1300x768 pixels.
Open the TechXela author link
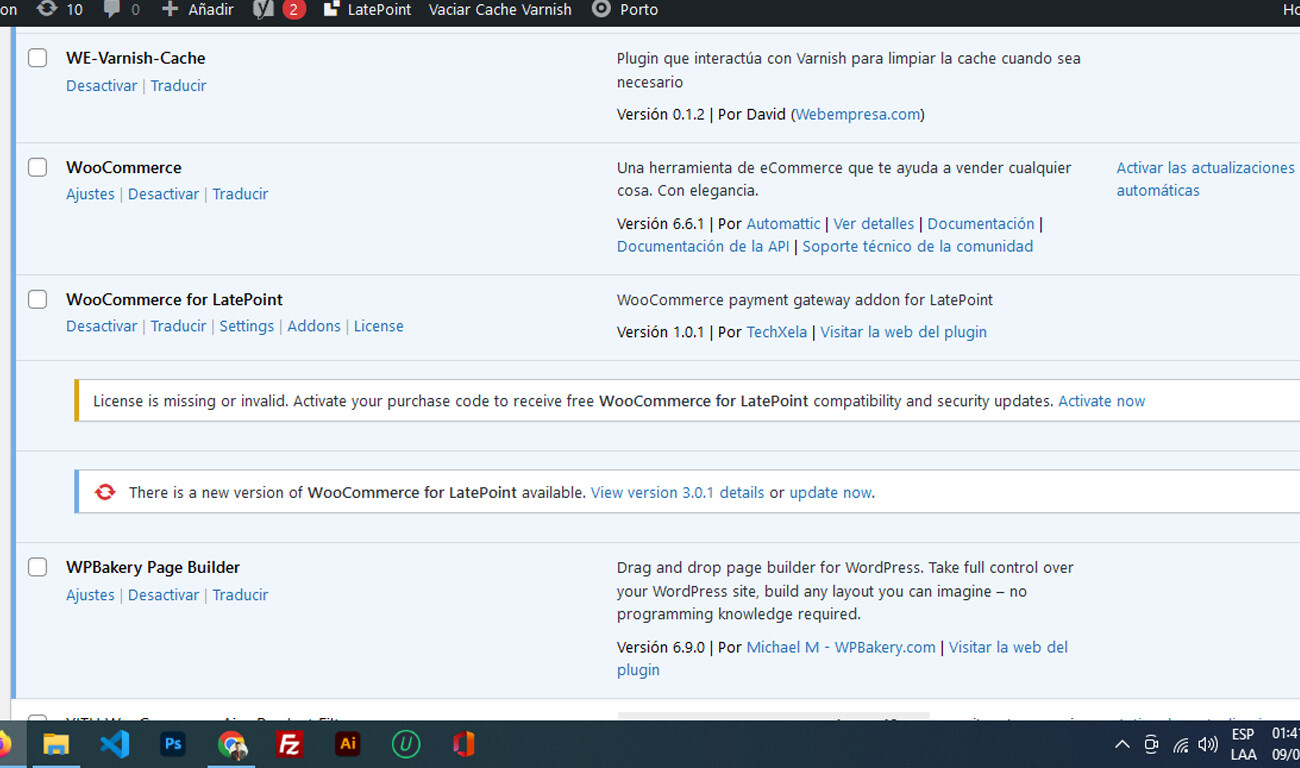(777, 332)
